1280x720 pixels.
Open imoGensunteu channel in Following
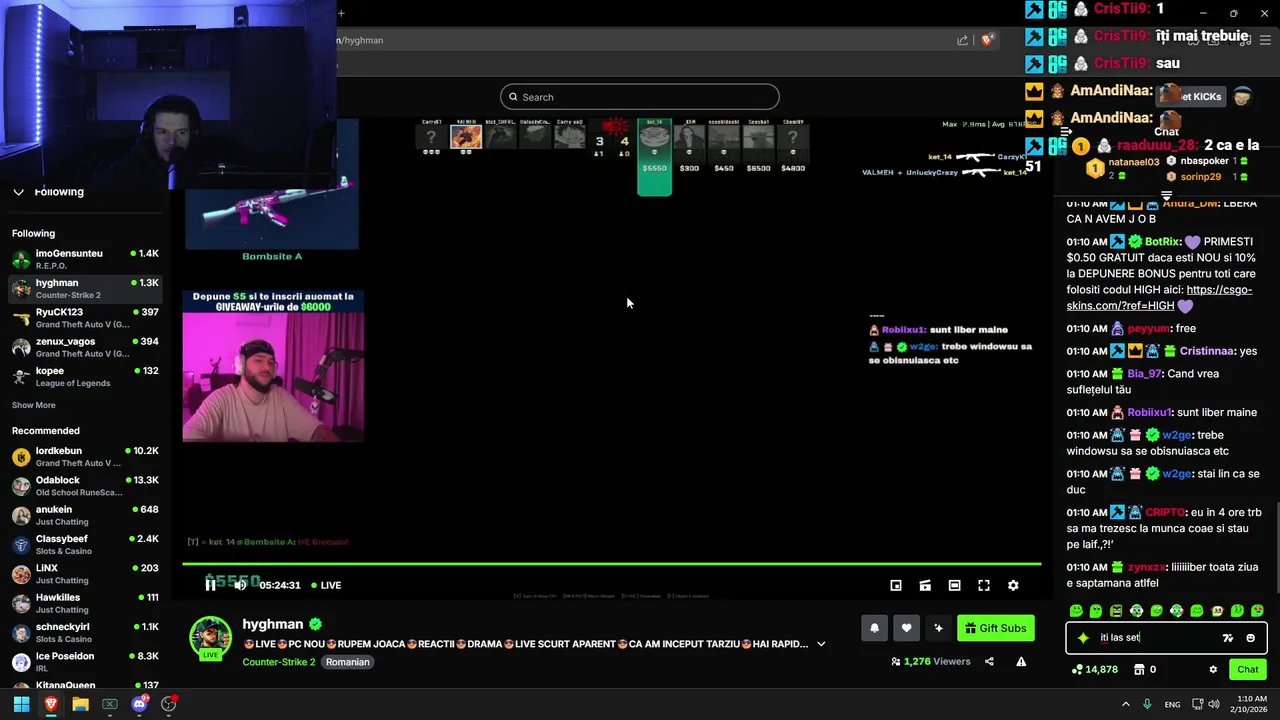(85, 260)
